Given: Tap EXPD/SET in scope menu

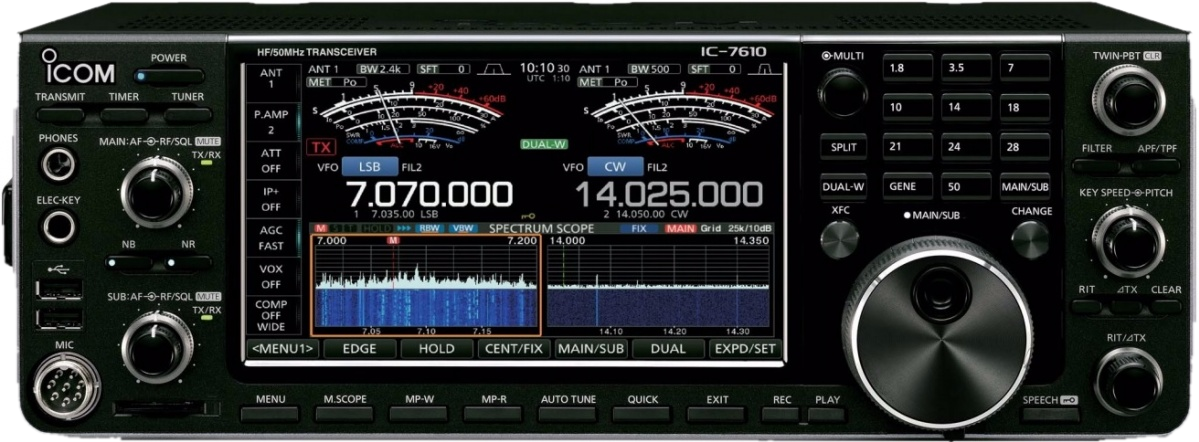Looking at the screenshot, I should [x=744, y=349].
